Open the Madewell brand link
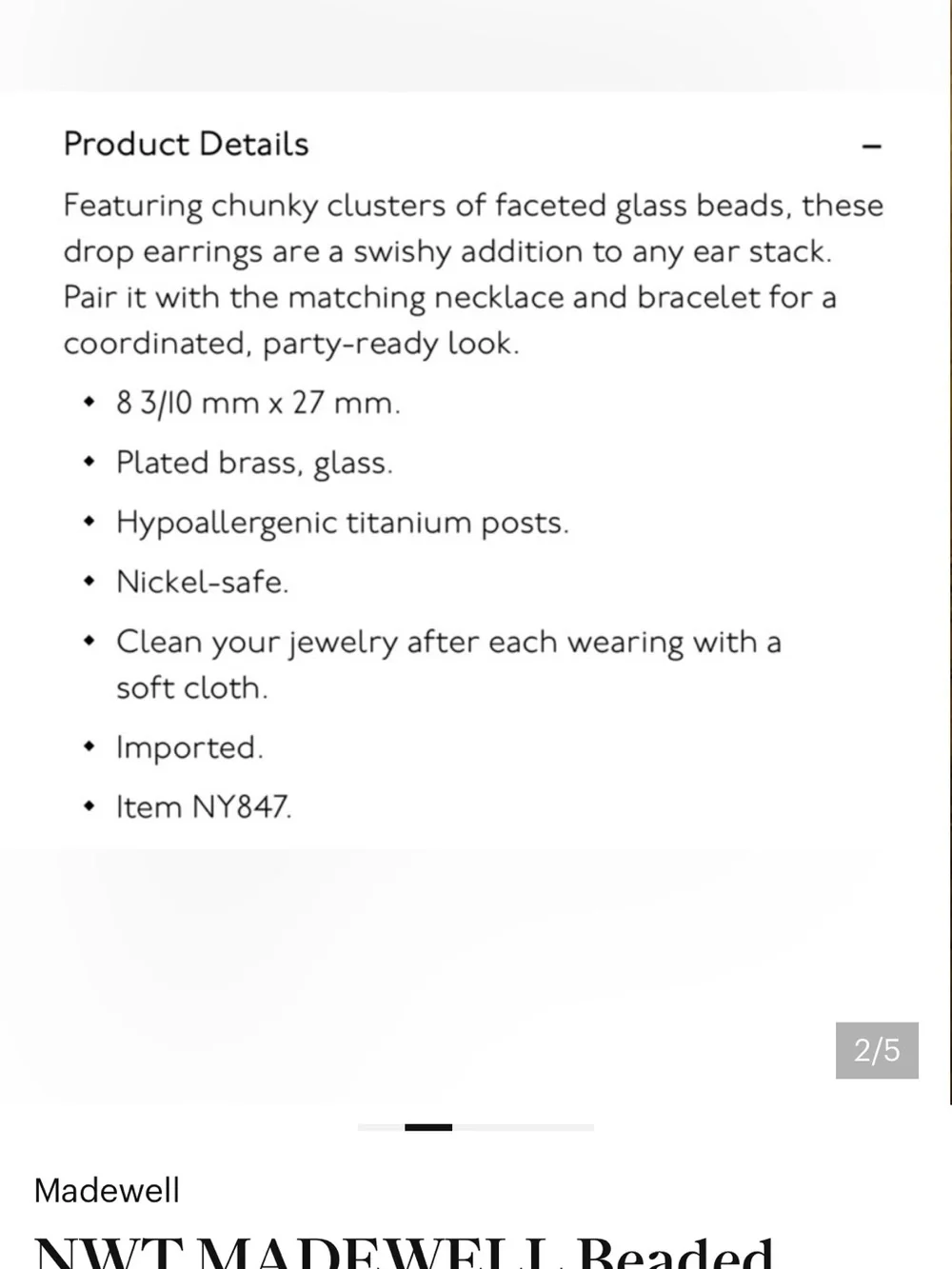The width and height of the screenshot is (952, 1269). pyautogui.click(x=107, y=1190)
